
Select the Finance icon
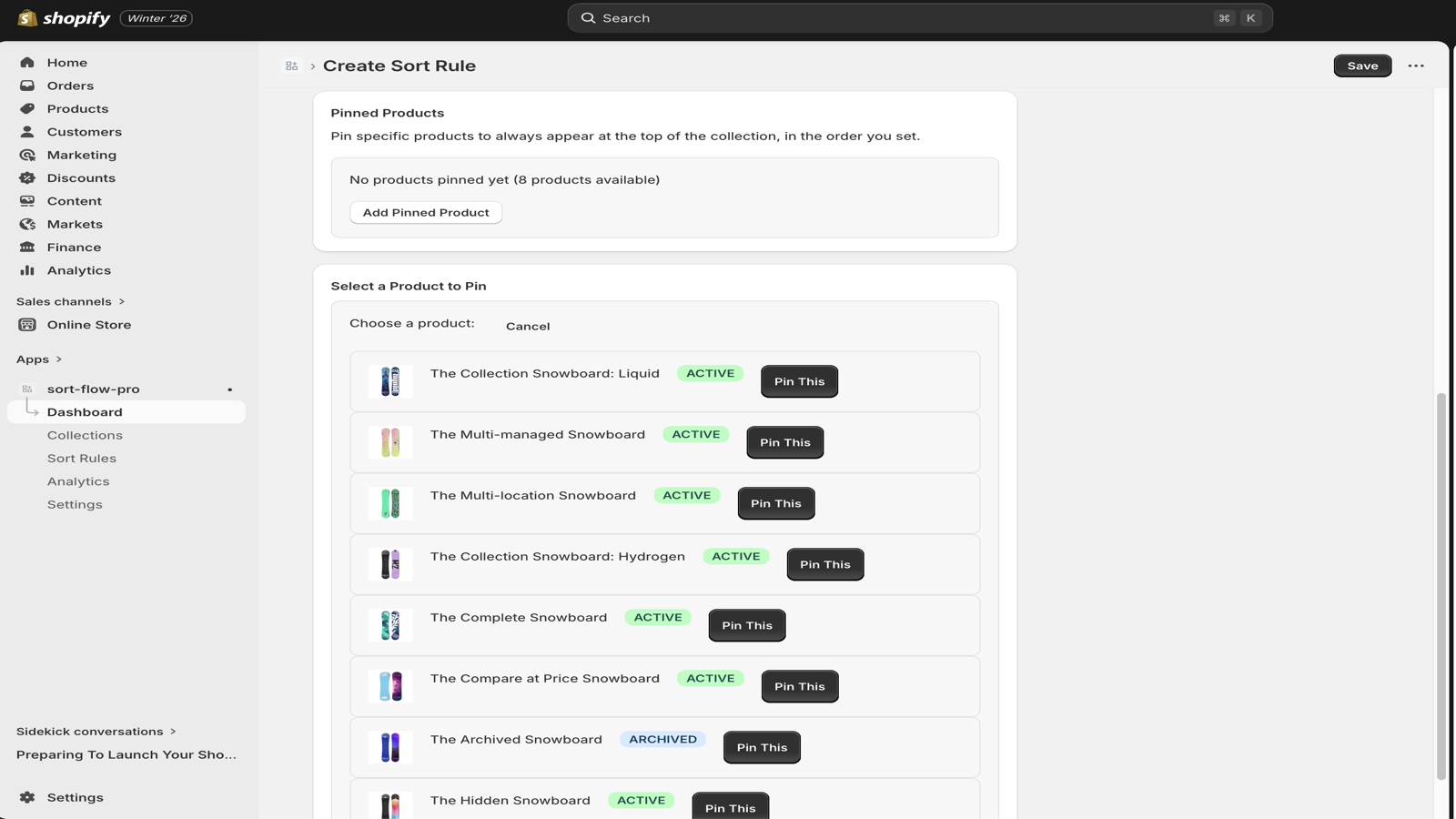pyautogui.click(x=27, y=247)
